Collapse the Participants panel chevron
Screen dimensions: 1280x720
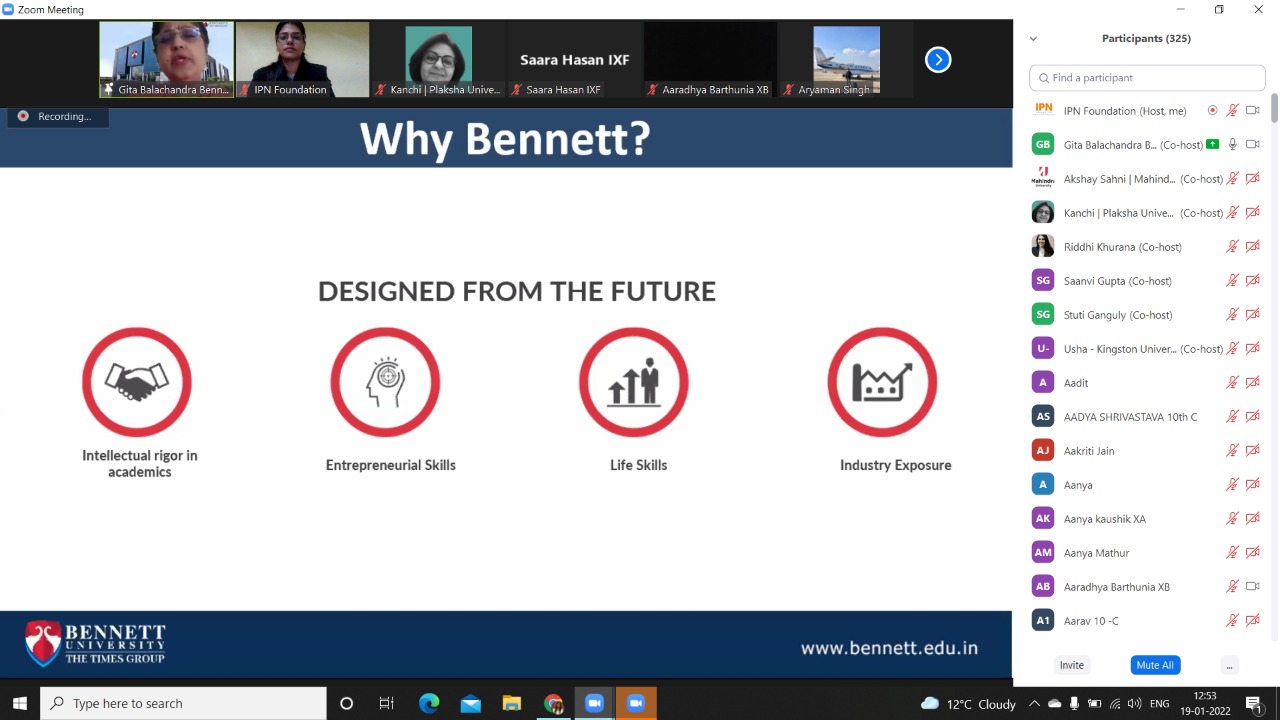(x=1033, y=39)
